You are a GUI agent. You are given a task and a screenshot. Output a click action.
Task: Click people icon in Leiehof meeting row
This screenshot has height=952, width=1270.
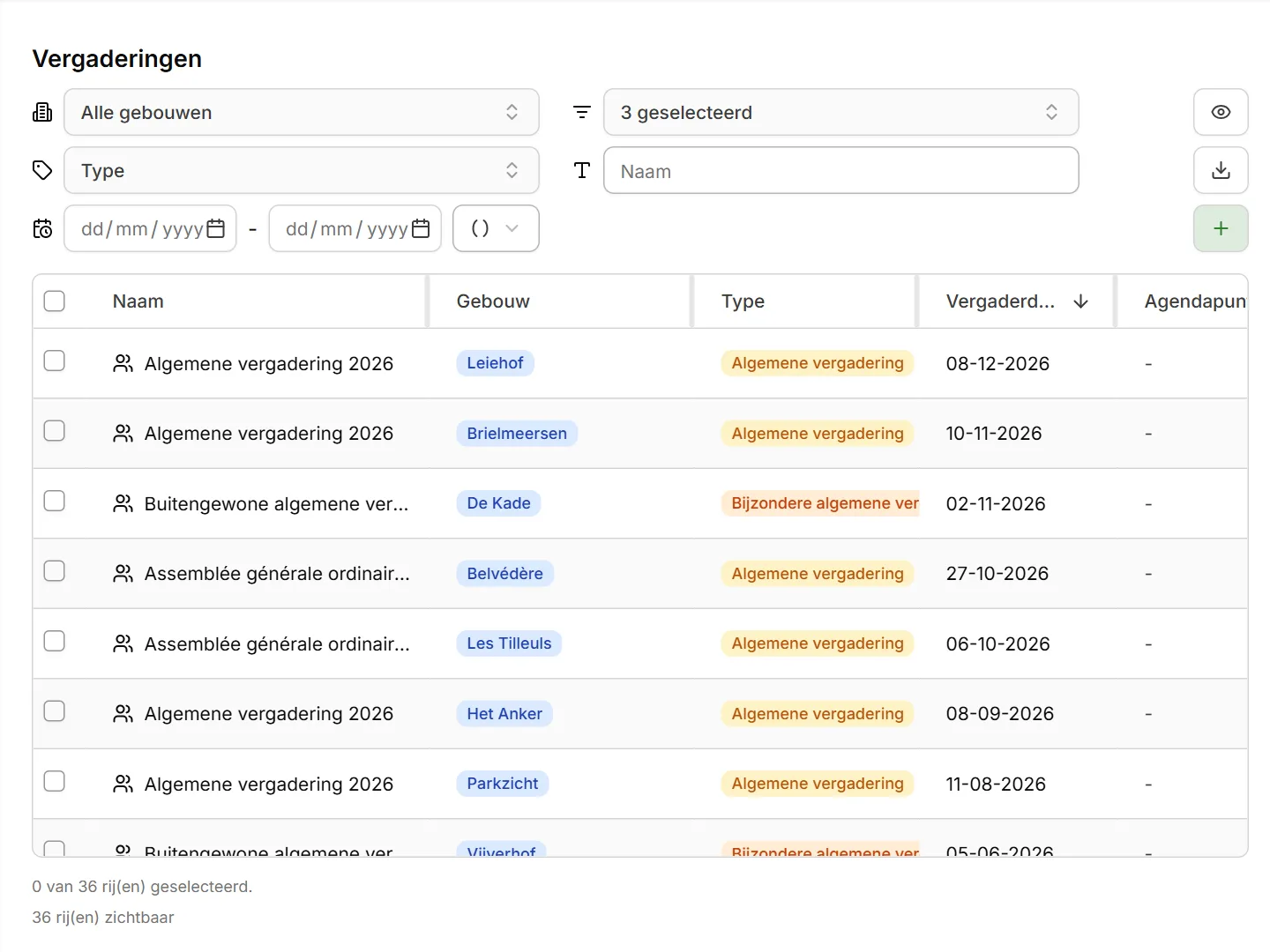click(123, 363)
